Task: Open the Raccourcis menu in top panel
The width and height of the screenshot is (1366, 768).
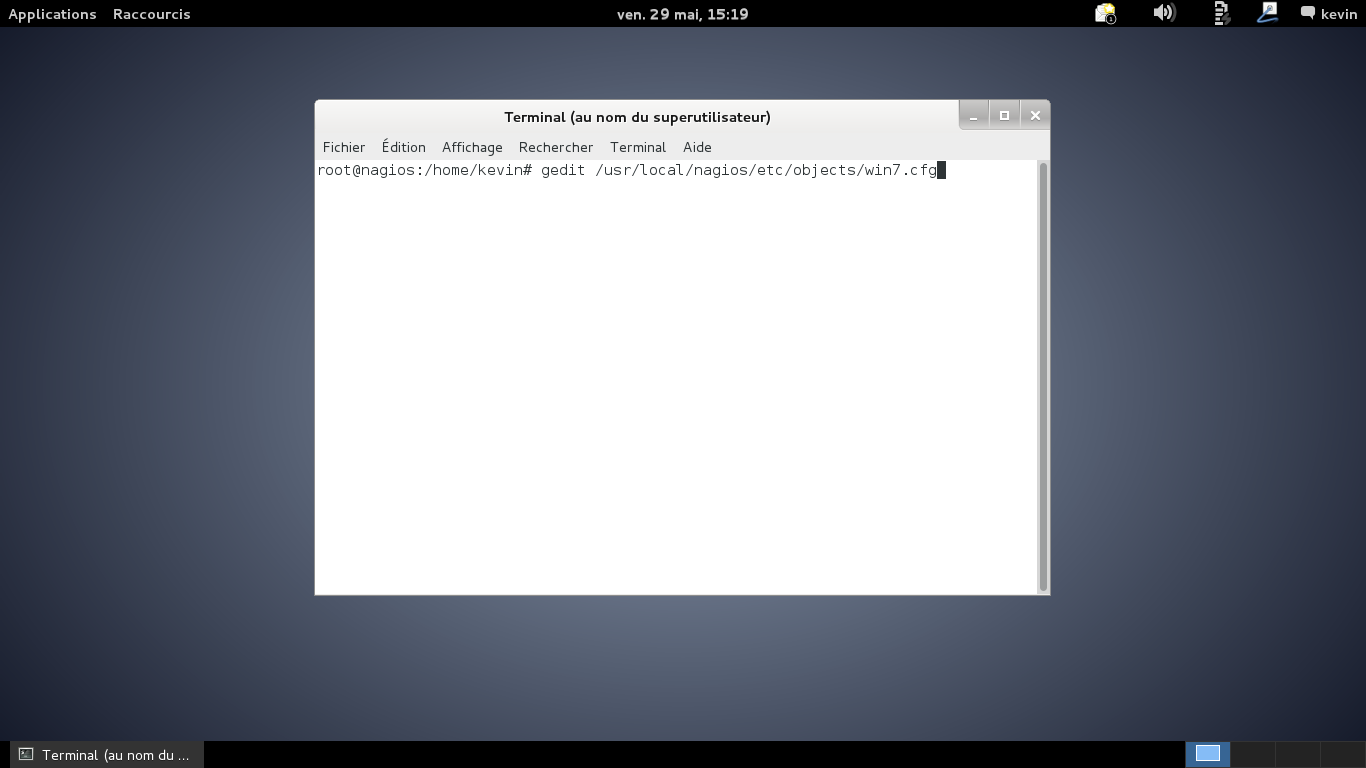Action: (152, 14)
